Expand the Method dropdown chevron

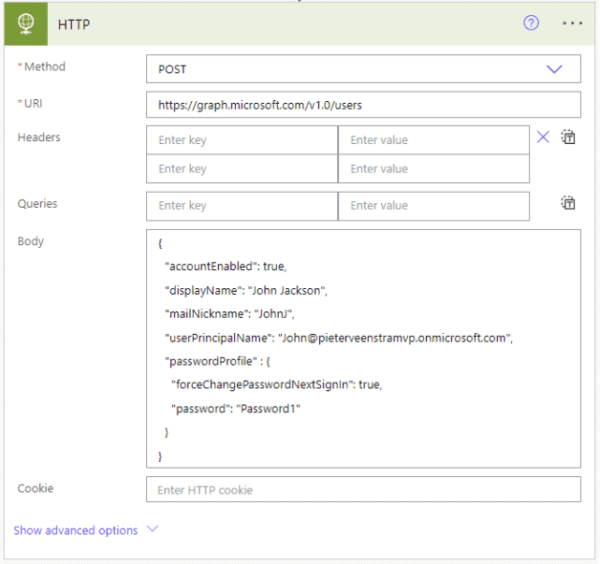[554, 69]
